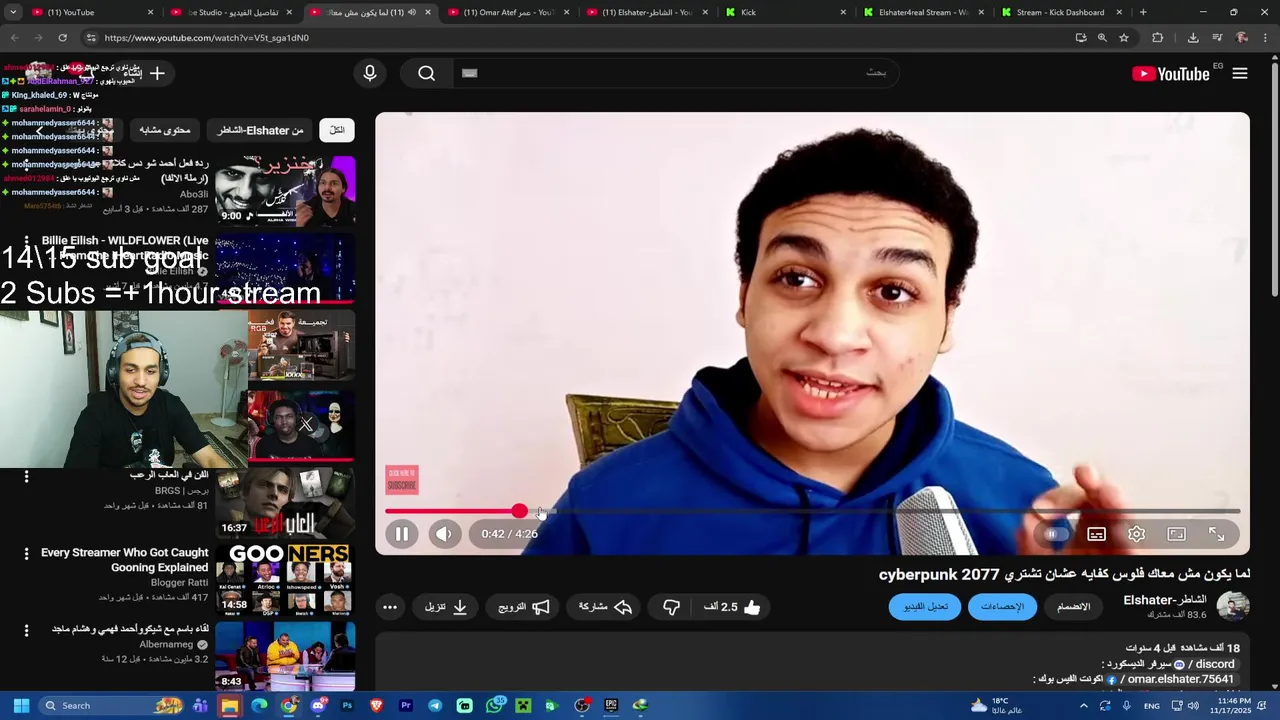Open WhatsApp from the taskbar

point(494,706)
